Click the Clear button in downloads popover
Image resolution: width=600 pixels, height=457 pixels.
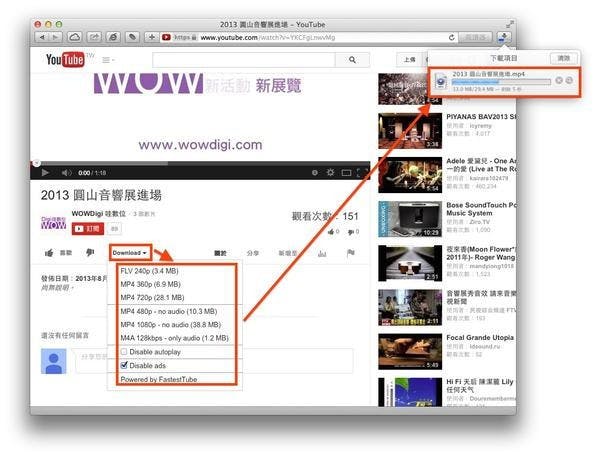[x=563, y=58]
